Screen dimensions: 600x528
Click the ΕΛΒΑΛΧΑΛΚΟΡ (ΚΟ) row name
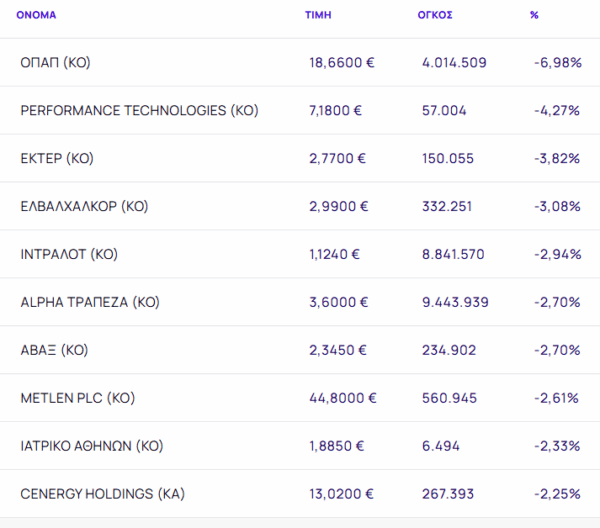coord(84,207)
